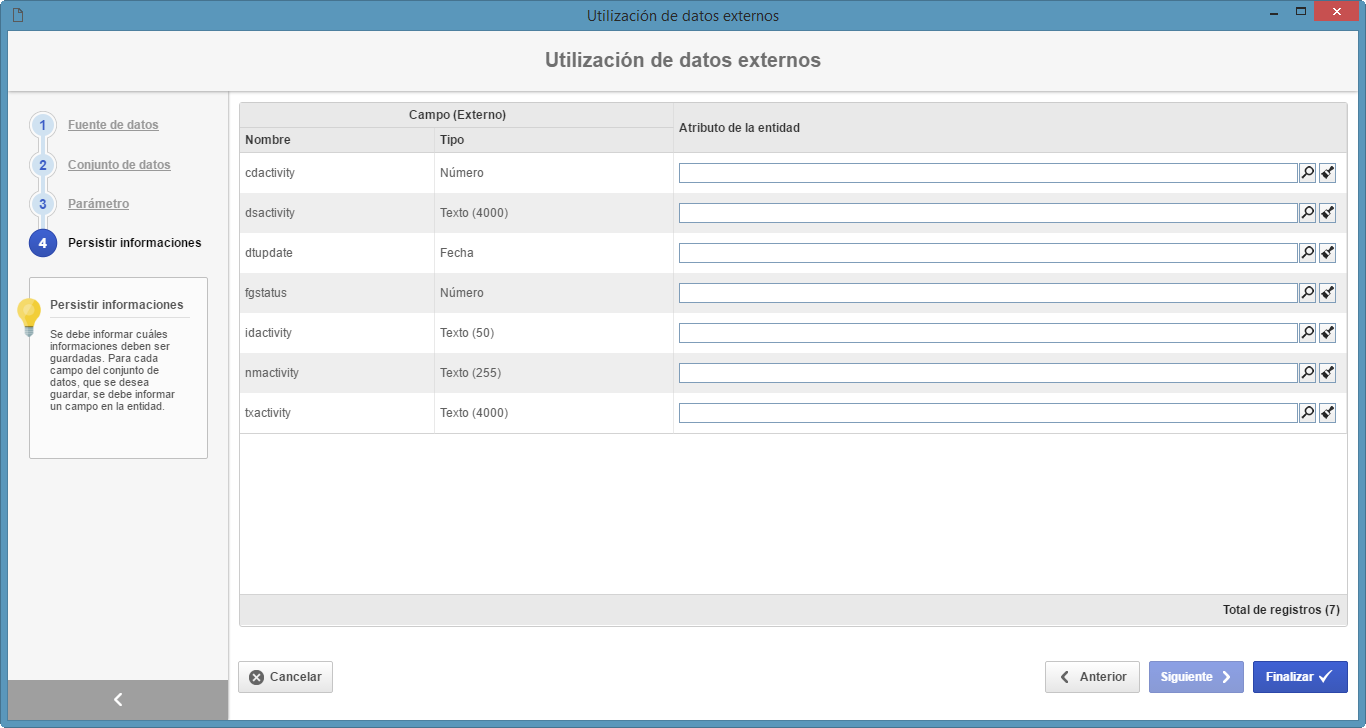Open the search lookup for nmactivity attribute
This screenshot has width=1366, height=728.
point(1307,373)
